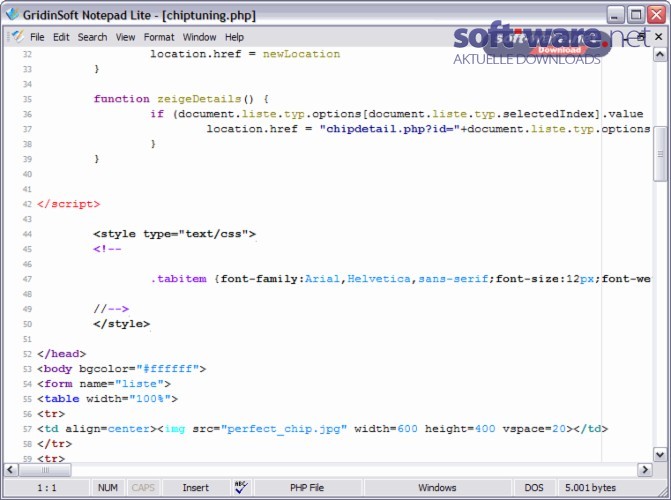Minimize the Notepad Lite window
This screenshot has height=500, width=671.
point(615,15)
